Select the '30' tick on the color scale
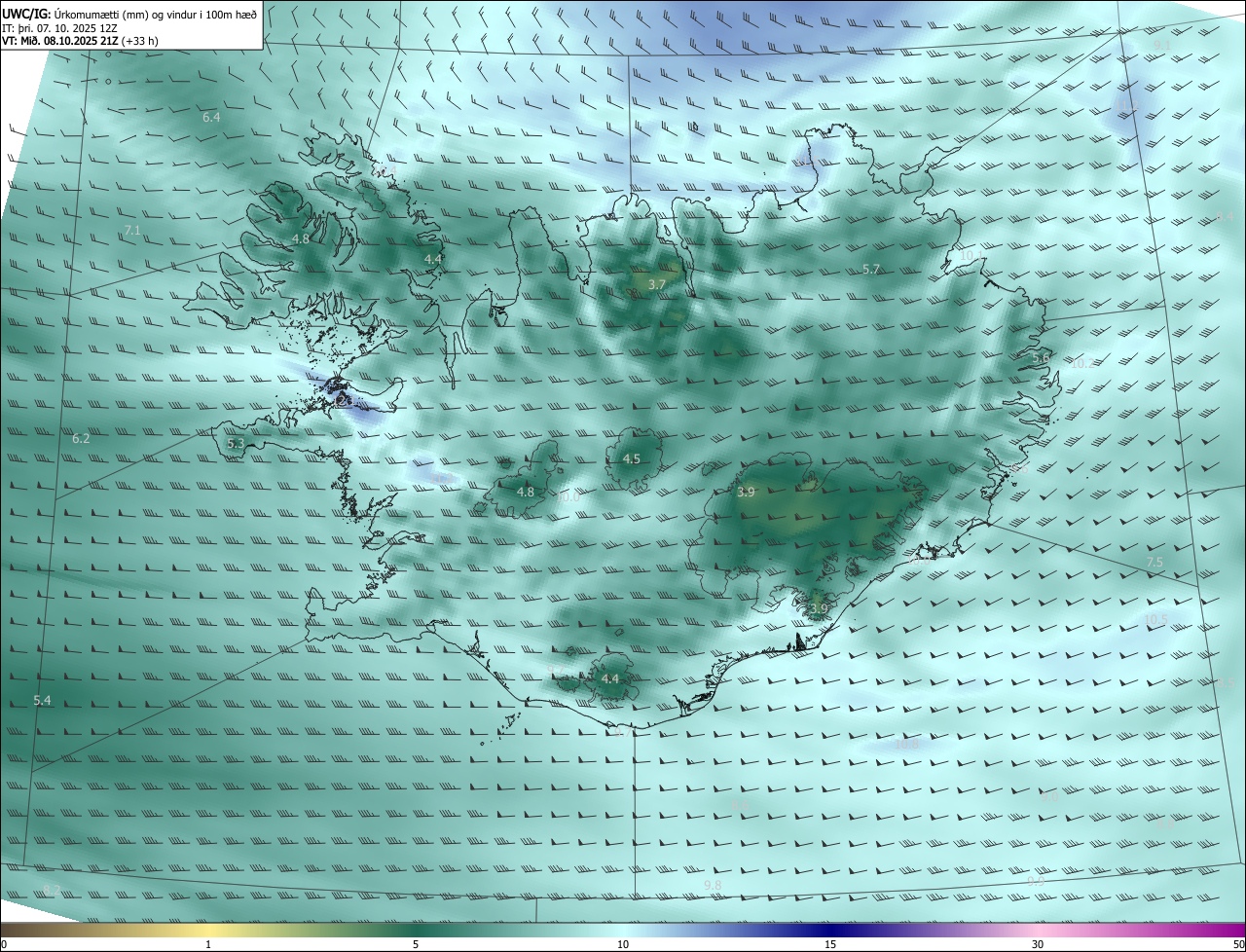 pyautogui.click(x=1038, y=944)
